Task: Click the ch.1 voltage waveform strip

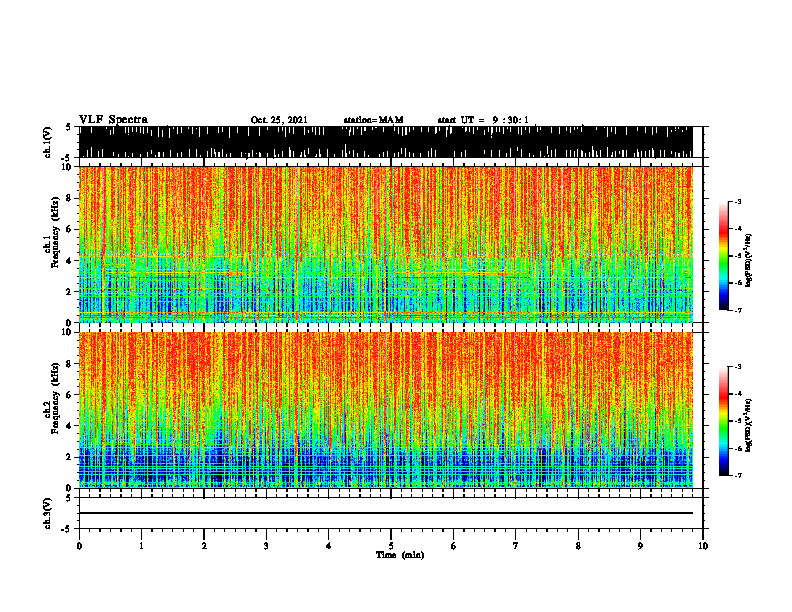Action: pos(385,142)
